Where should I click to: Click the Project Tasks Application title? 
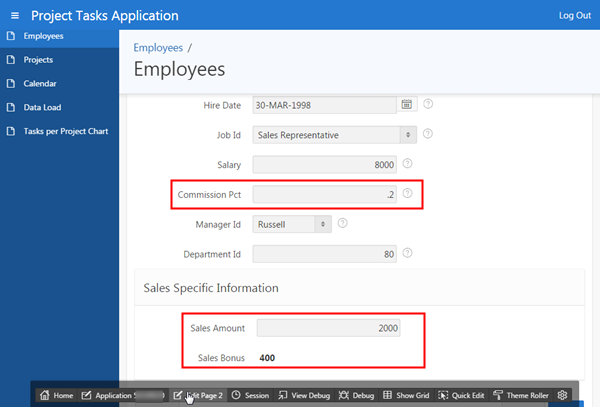(x=104, y=16)
